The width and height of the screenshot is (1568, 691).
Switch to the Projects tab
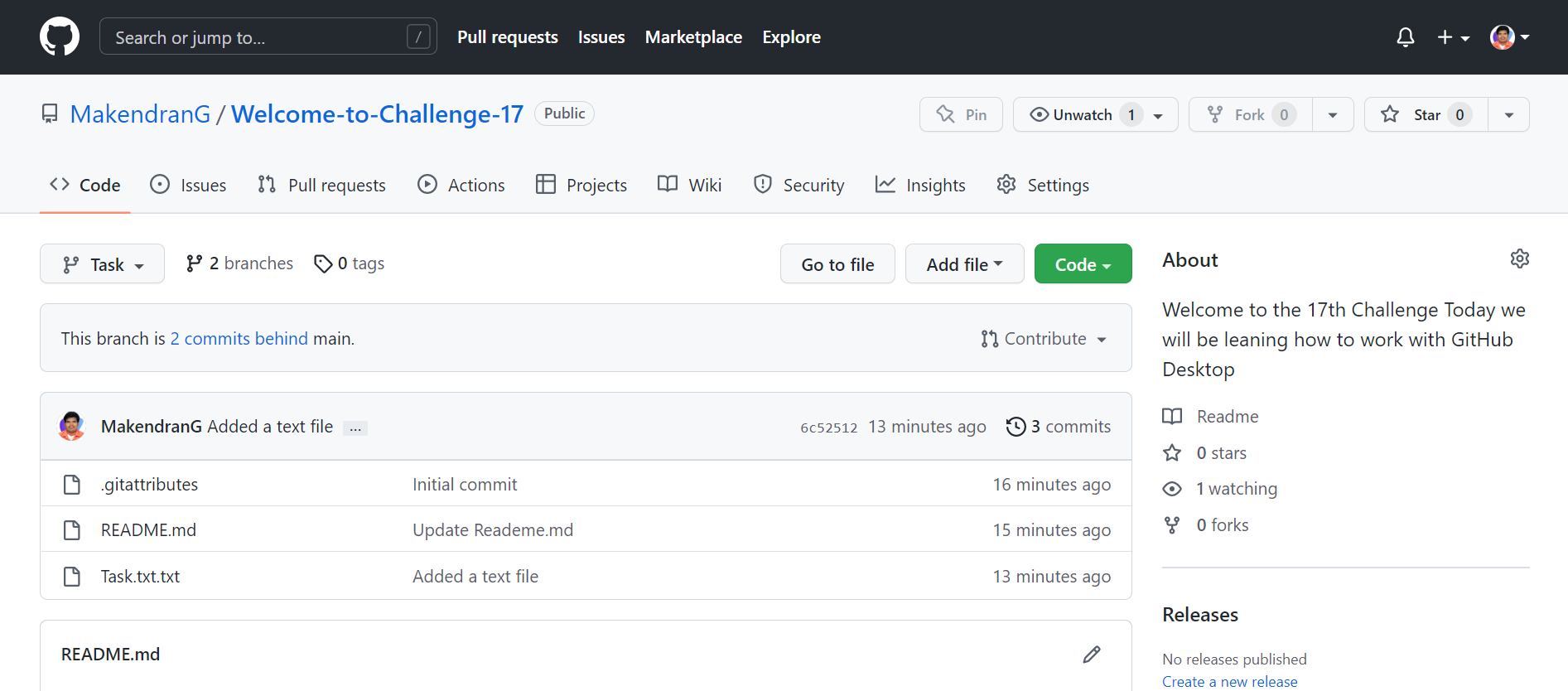581,185
